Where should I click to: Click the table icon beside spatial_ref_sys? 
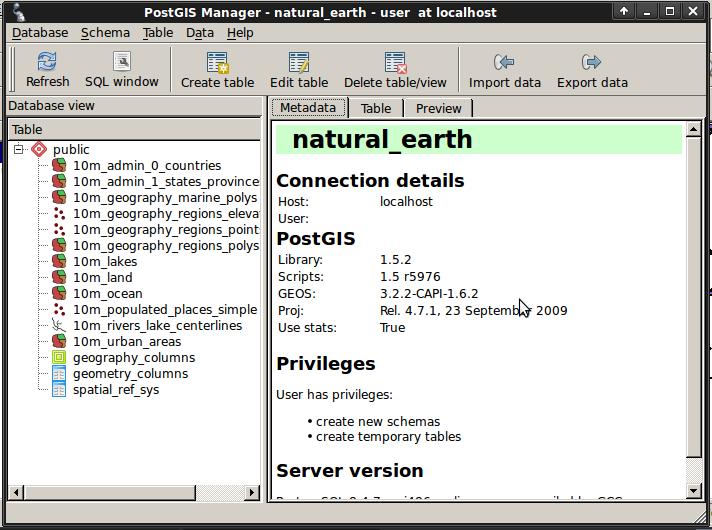click(59, 390)
